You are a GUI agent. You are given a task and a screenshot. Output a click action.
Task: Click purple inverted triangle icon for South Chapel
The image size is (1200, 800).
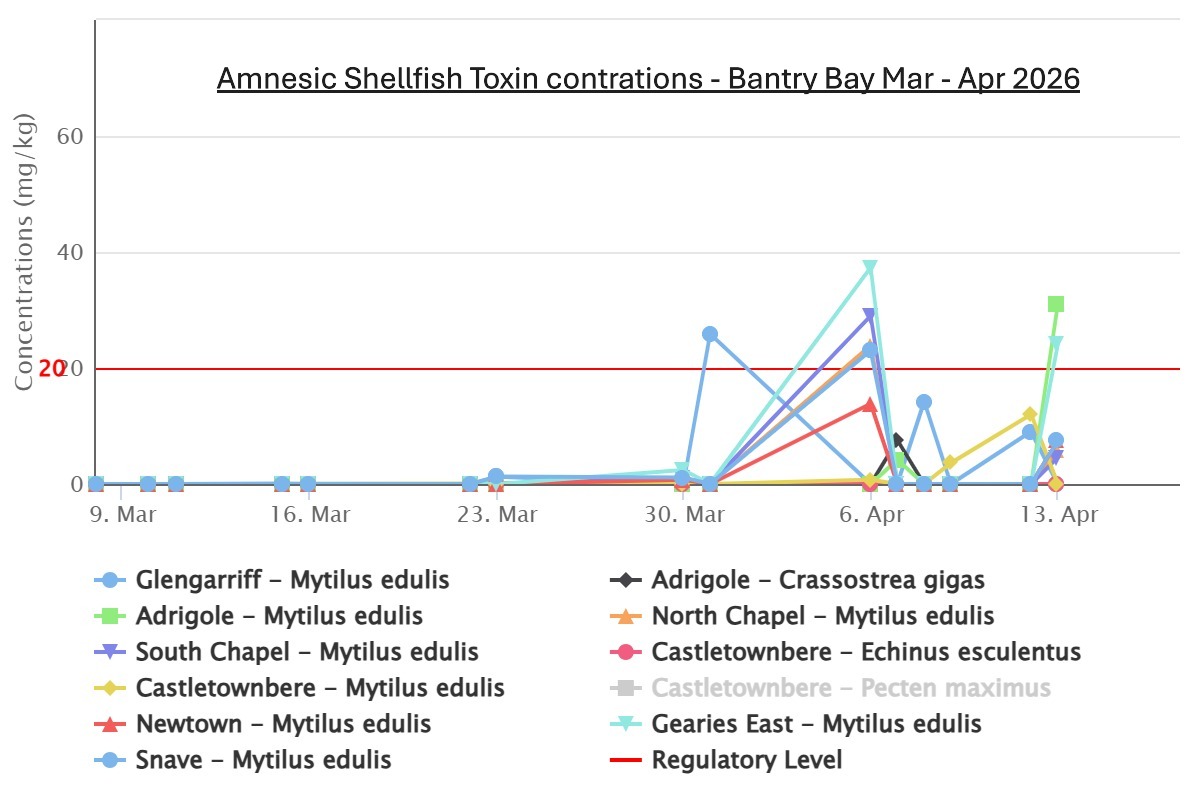[x=111, y=652]
